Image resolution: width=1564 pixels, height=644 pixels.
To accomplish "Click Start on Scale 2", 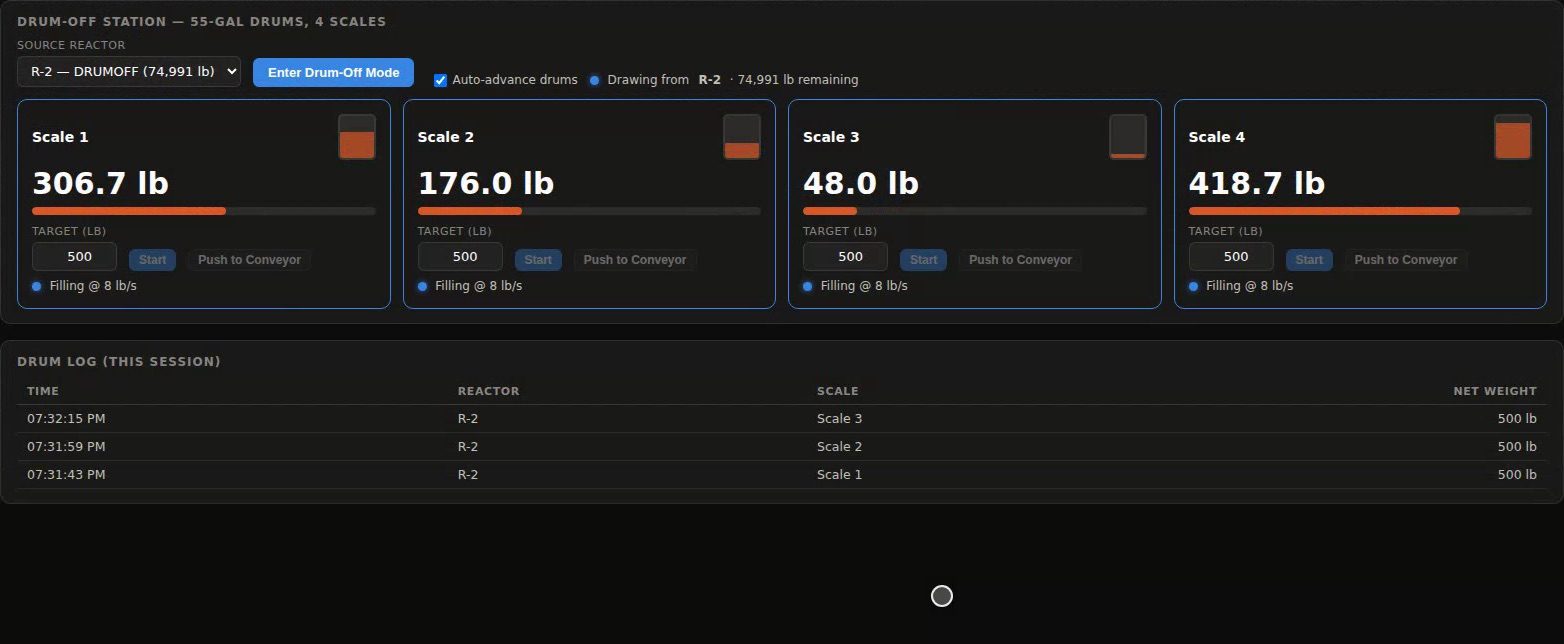I will [538, 260].
